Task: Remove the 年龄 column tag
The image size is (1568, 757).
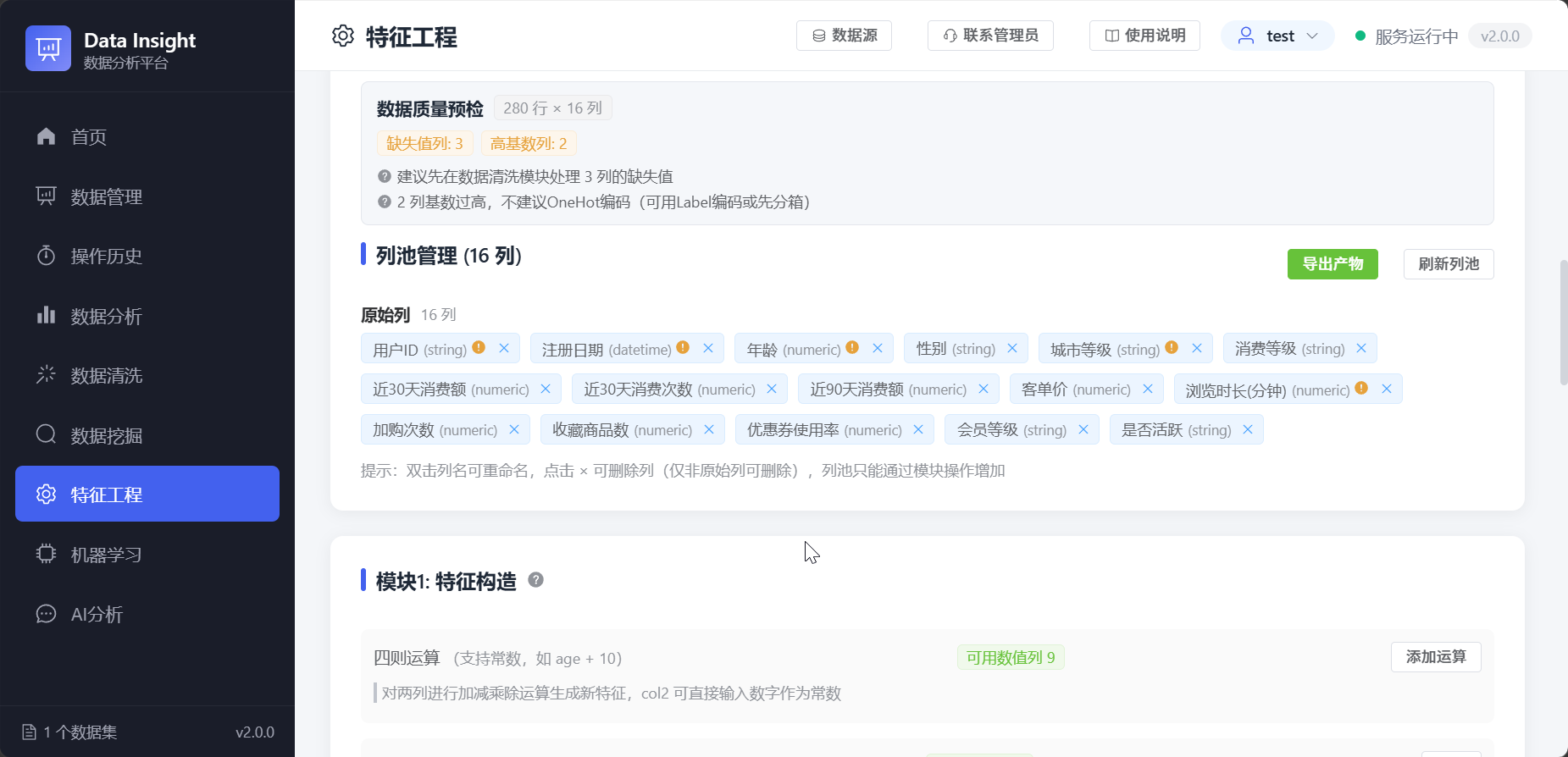Action: [878, 348]
